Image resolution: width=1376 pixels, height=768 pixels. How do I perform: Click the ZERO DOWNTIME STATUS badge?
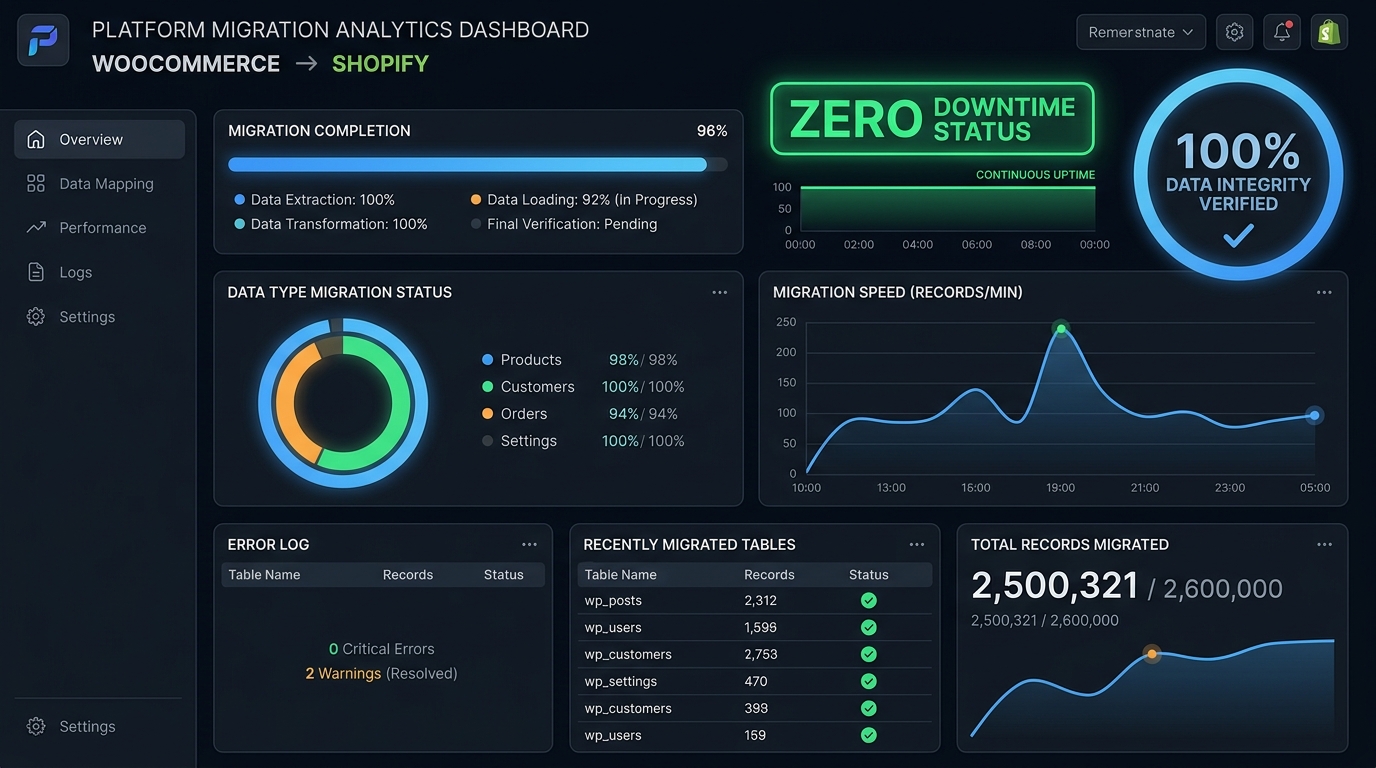(x=932, y=119)
